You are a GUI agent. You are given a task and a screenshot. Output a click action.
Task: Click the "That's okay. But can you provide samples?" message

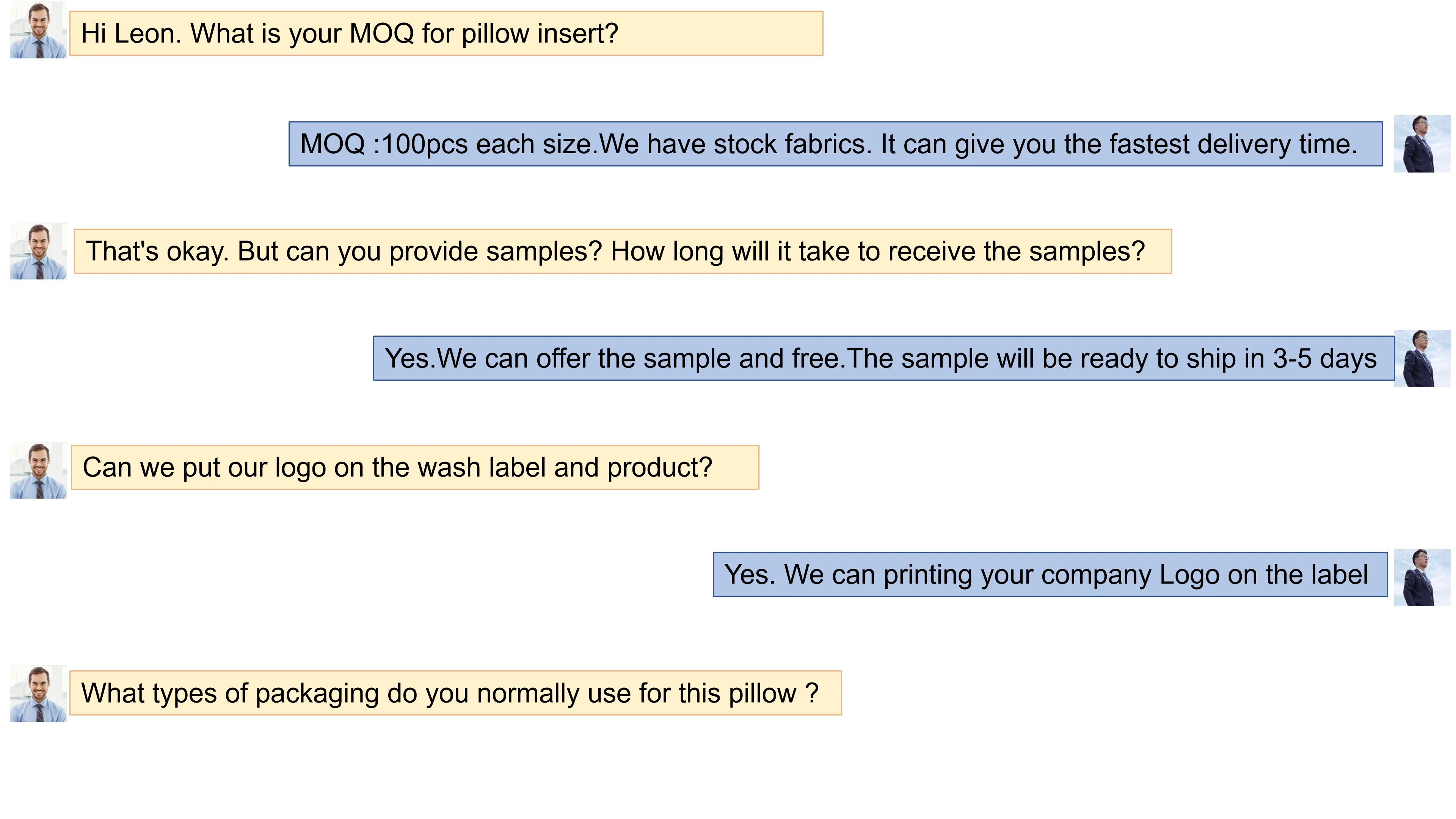(622, 251)
